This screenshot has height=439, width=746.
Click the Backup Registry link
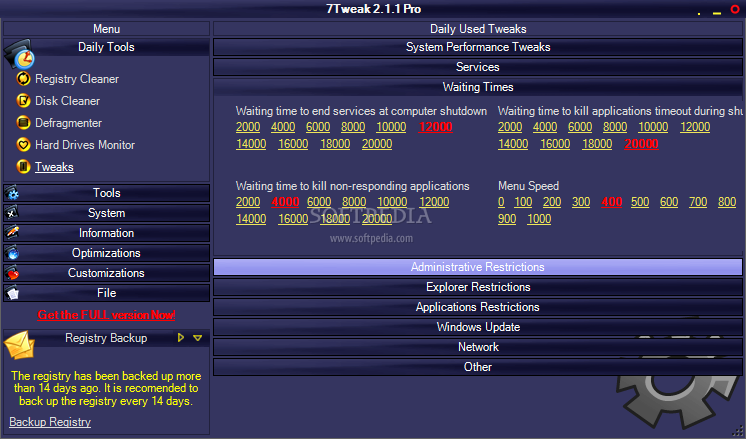point(50,422)
